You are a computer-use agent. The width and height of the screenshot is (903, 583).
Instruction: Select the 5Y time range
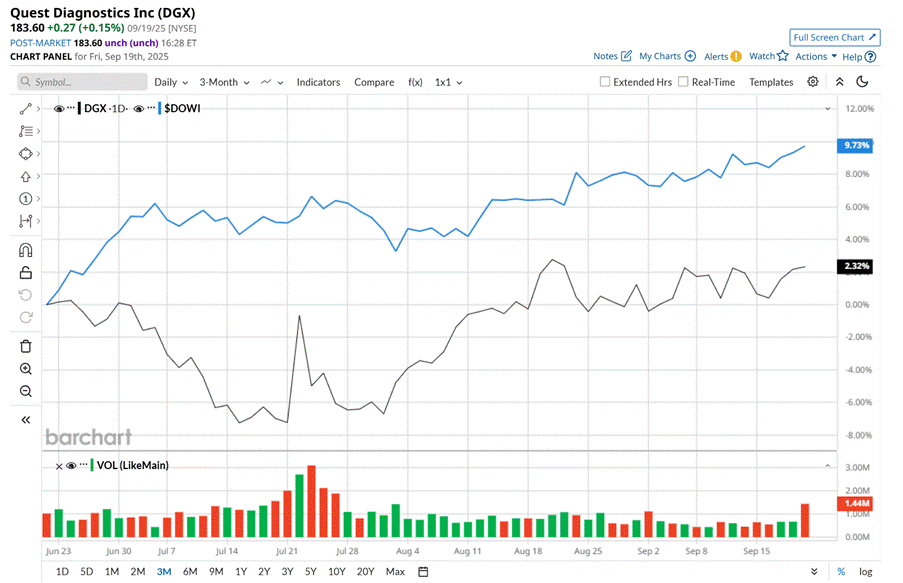click(x=310, y=571)
